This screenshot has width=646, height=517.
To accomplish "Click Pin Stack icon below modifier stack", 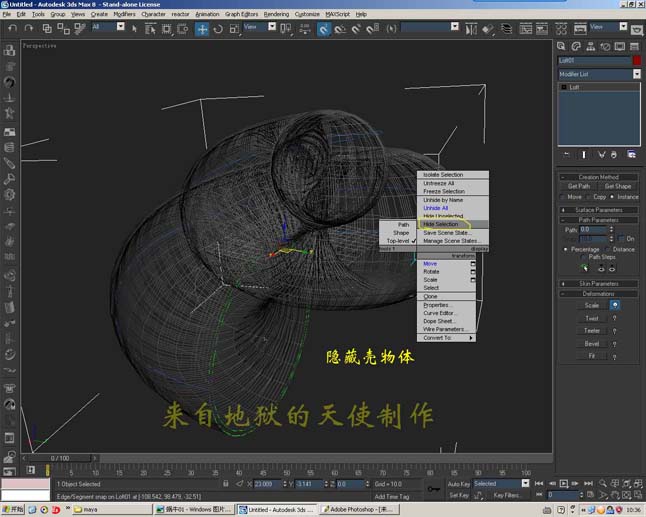I will pyautogui.click(x=566, y=154).
